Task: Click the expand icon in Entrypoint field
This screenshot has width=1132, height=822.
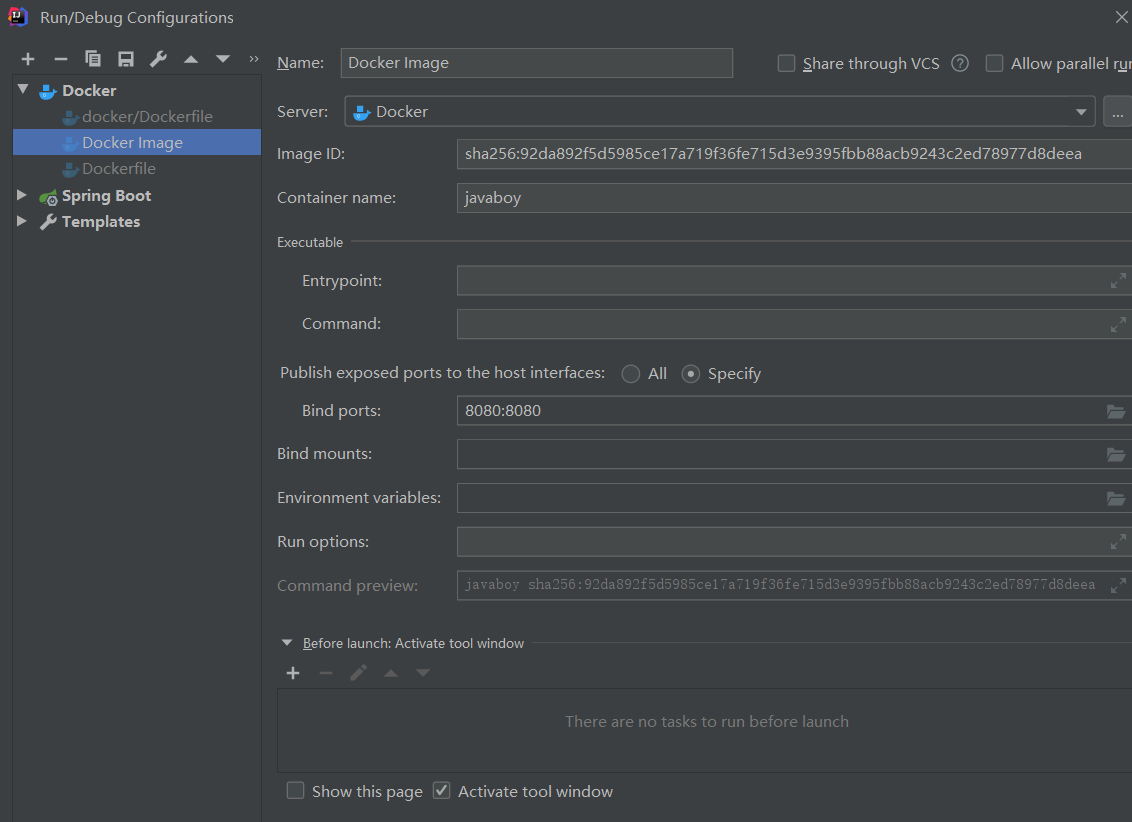Action: coord(1118,281)
